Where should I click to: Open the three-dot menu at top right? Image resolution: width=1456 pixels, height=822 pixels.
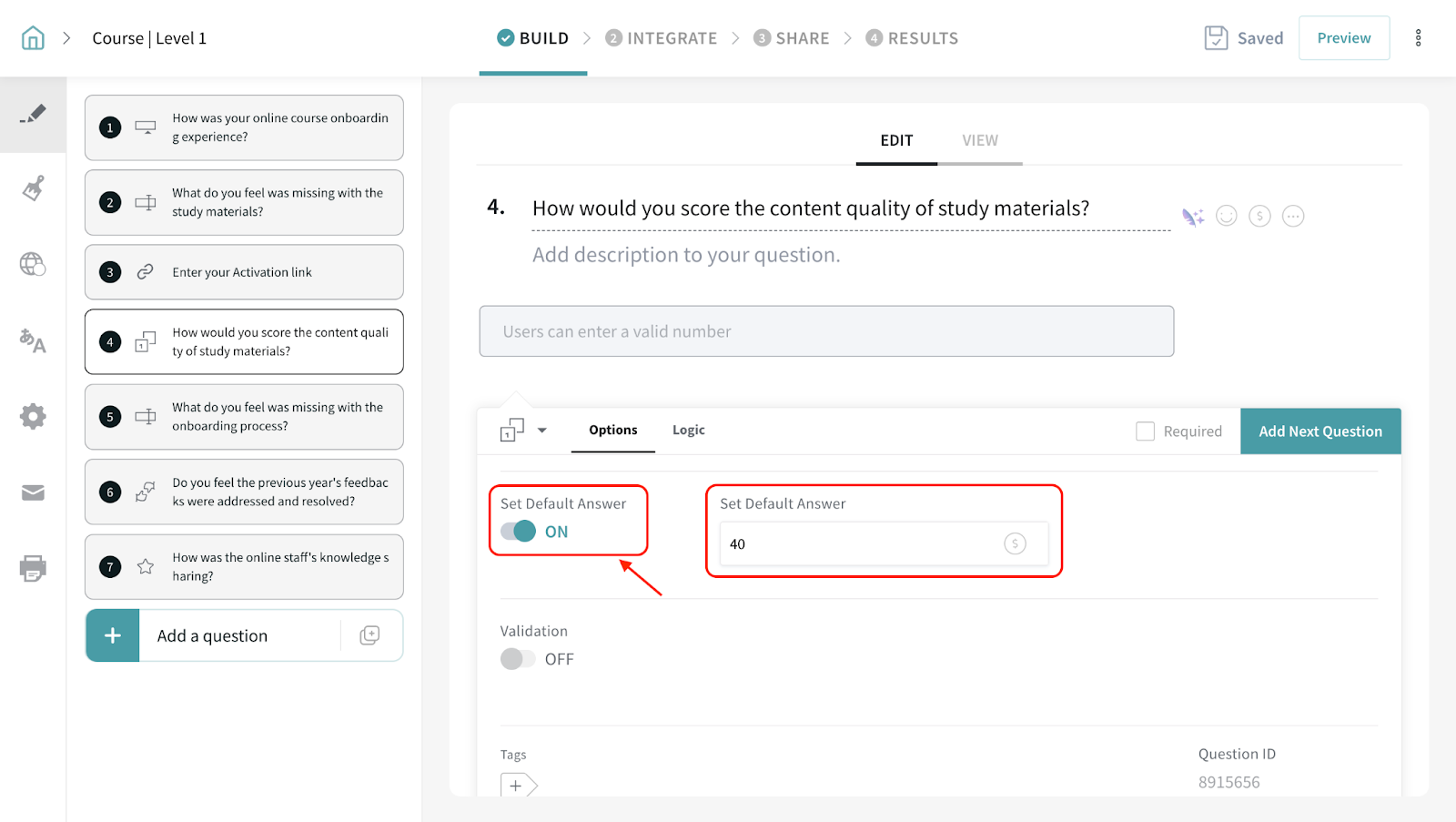click(1418, 38)
